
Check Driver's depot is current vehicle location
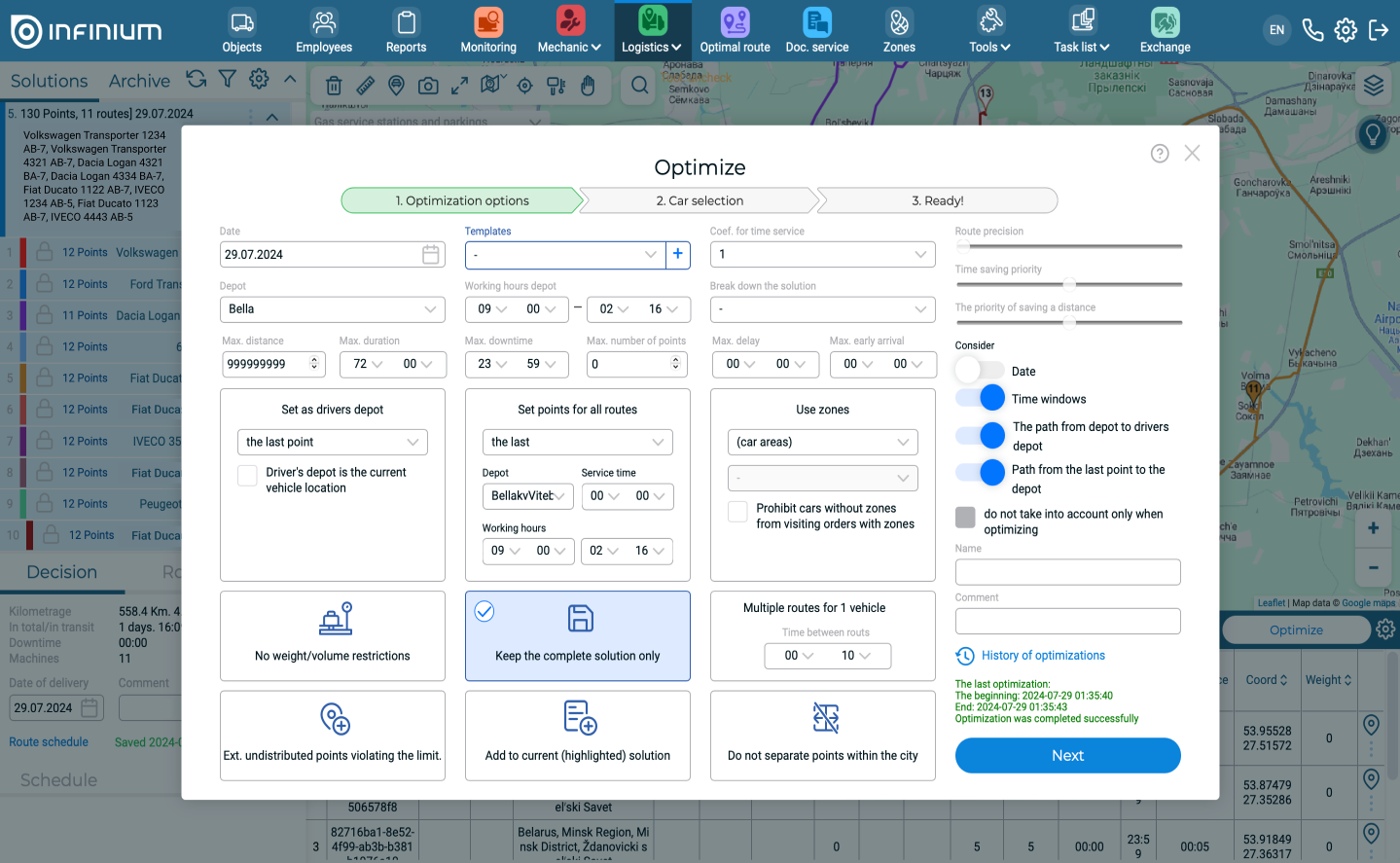pos(248,475)
